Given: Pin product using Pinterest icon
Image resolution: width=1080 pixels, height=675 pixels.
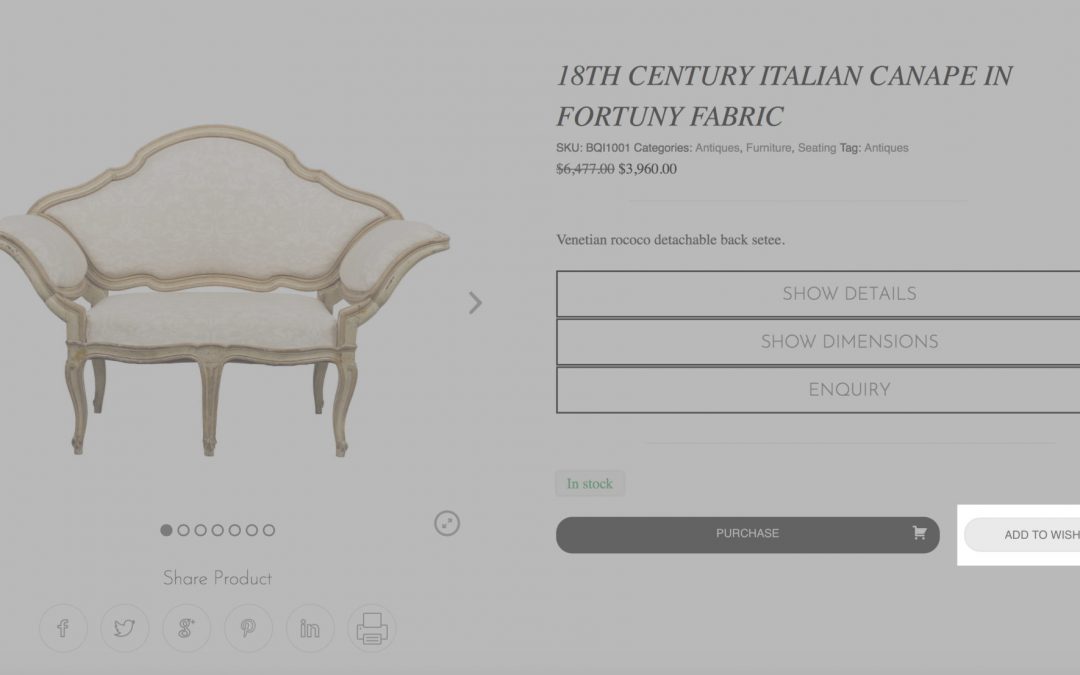Looking at the screenshot, I should click(x=248, y=628).
